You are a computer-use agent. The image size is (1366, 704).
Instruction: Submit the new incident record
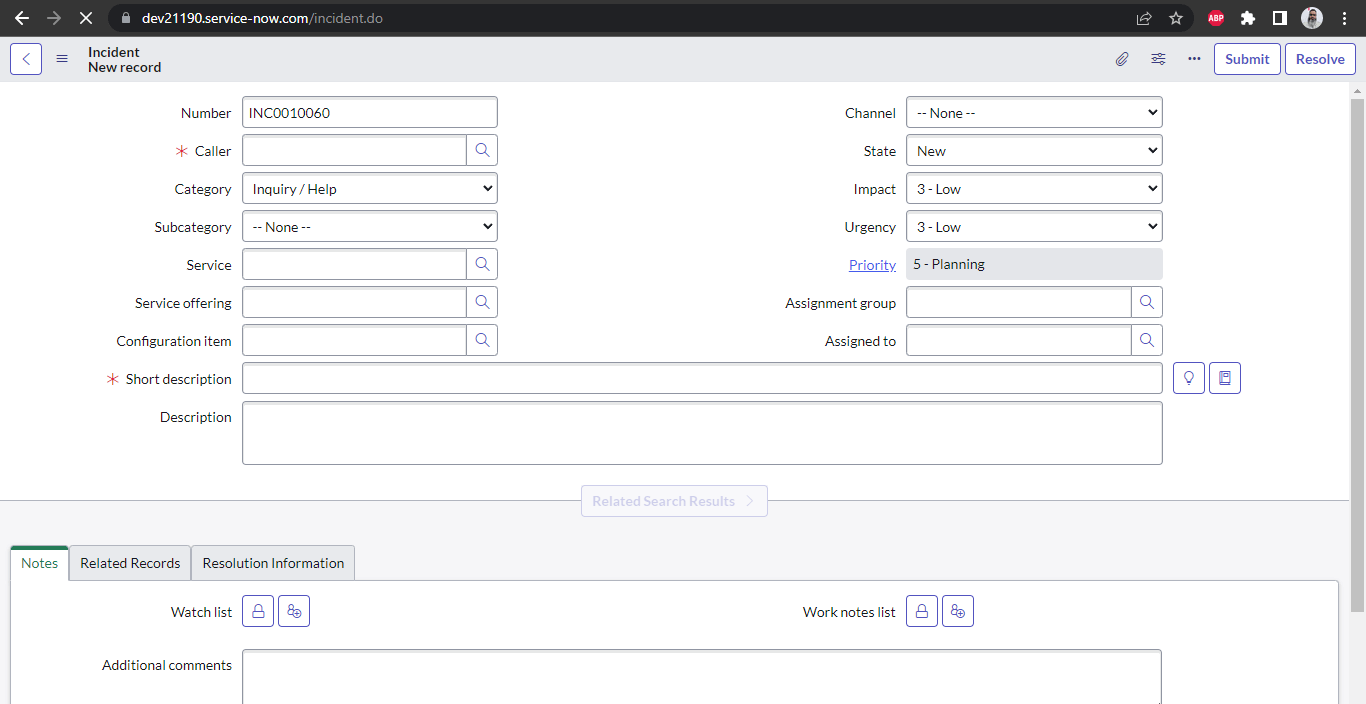[1246, 59]
